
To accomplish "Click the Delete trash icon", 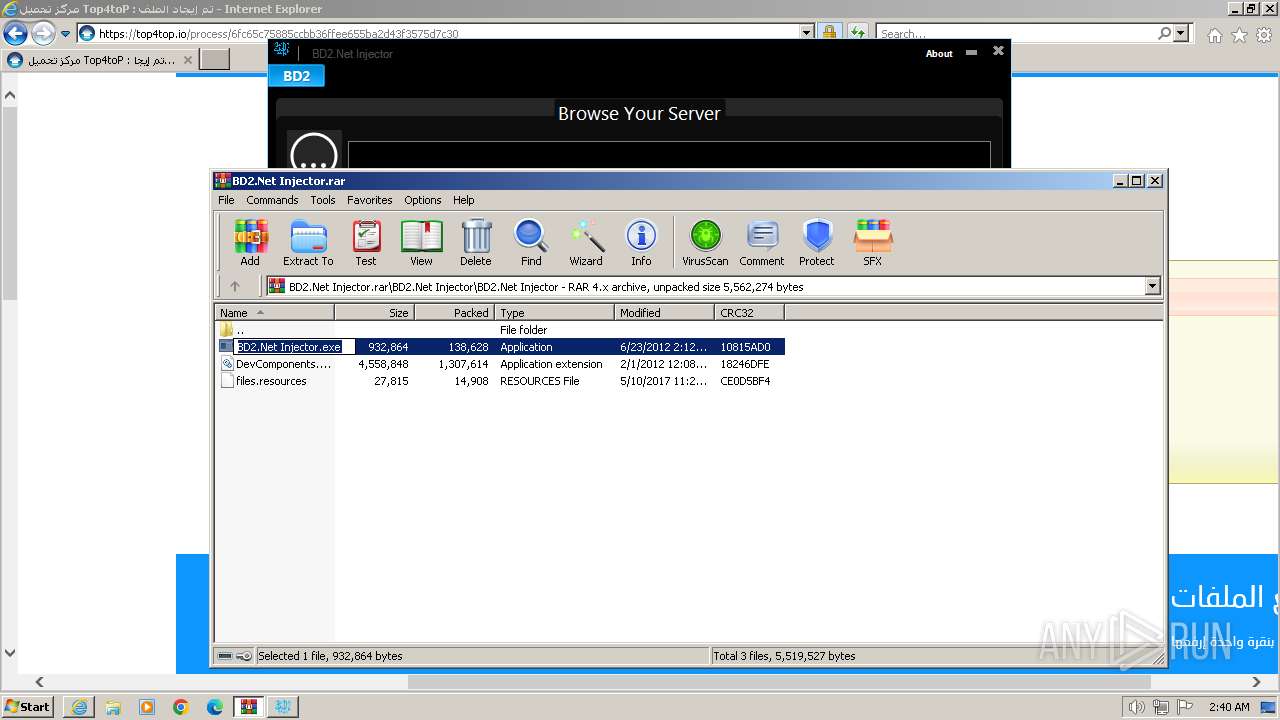I will [476, 243].
